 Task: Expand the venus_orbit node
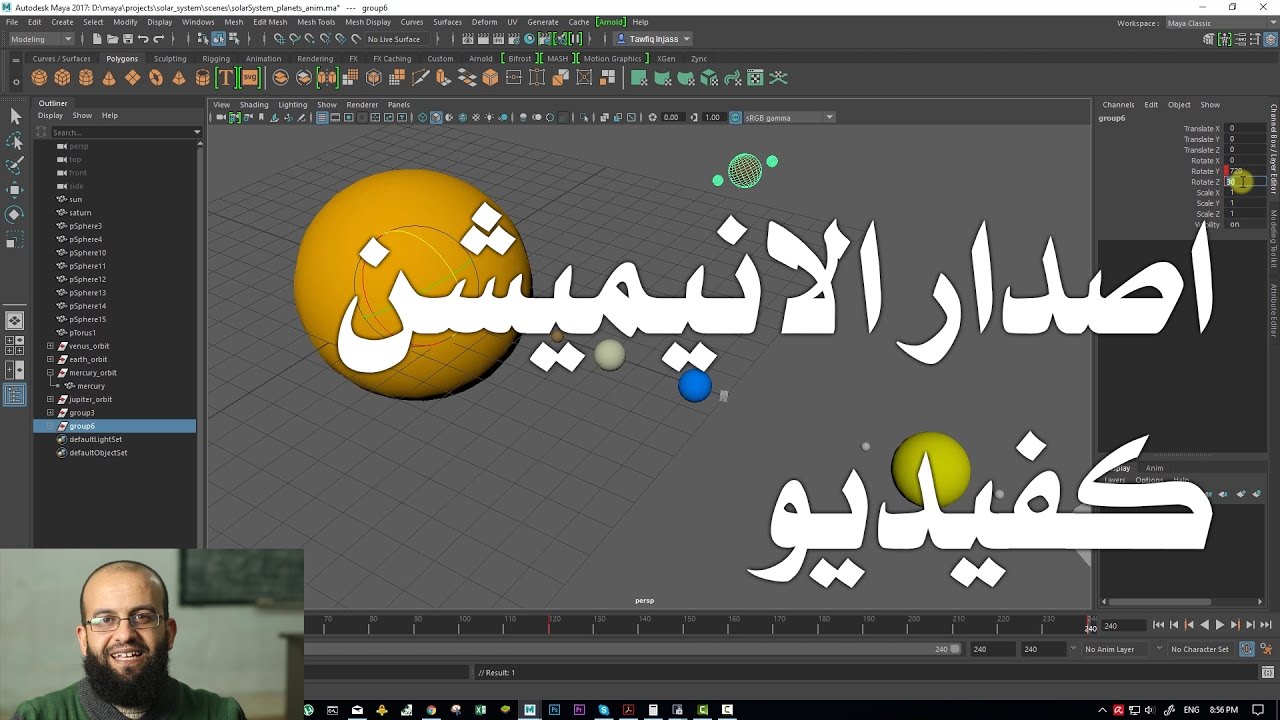50,346
